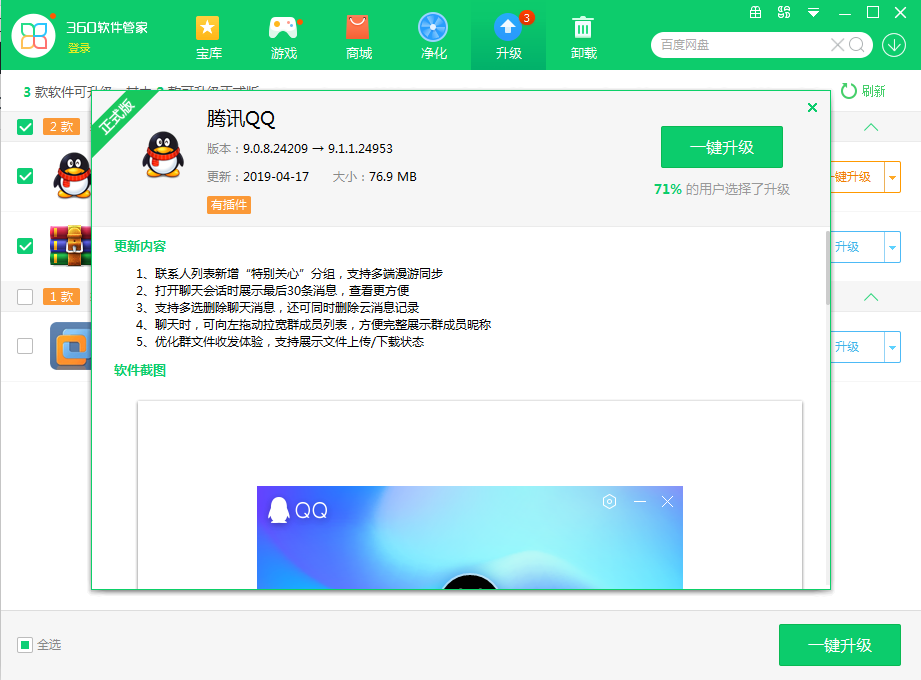Open the orange dropdown arrow in QQ row
921x680 pixels.
click(892, 177)
